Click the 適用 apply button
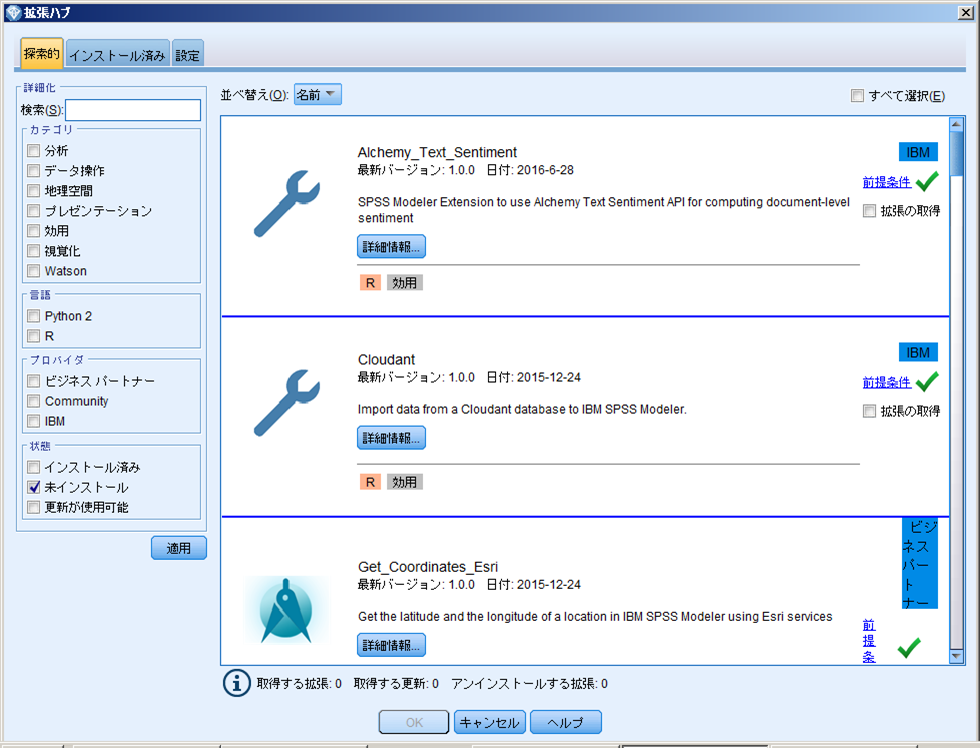This screenshot has height=748, width=980. pyautogui.click(x=179, y=548)
